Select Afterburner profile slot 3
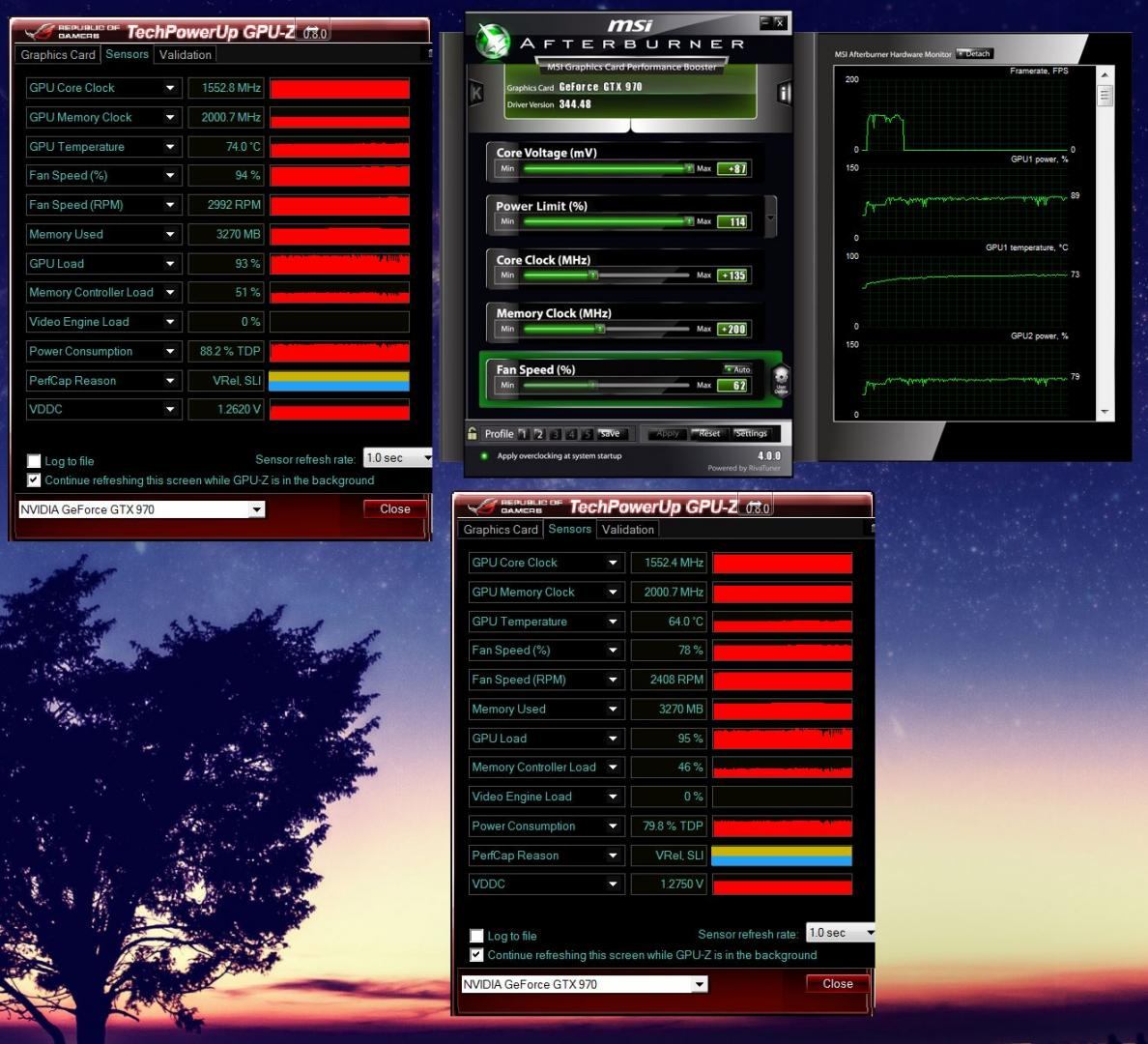Screen dimensions: 1148x1044 point(555,434)
